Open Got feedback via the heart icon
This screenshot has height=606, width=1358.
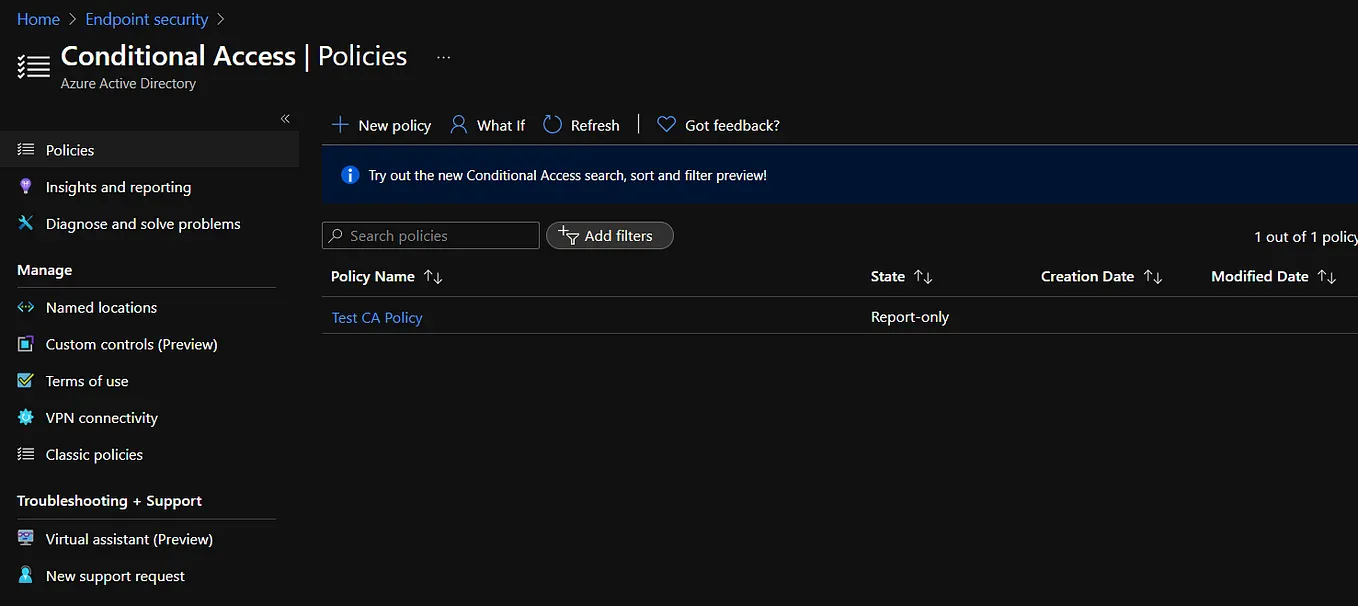[666, 124]
